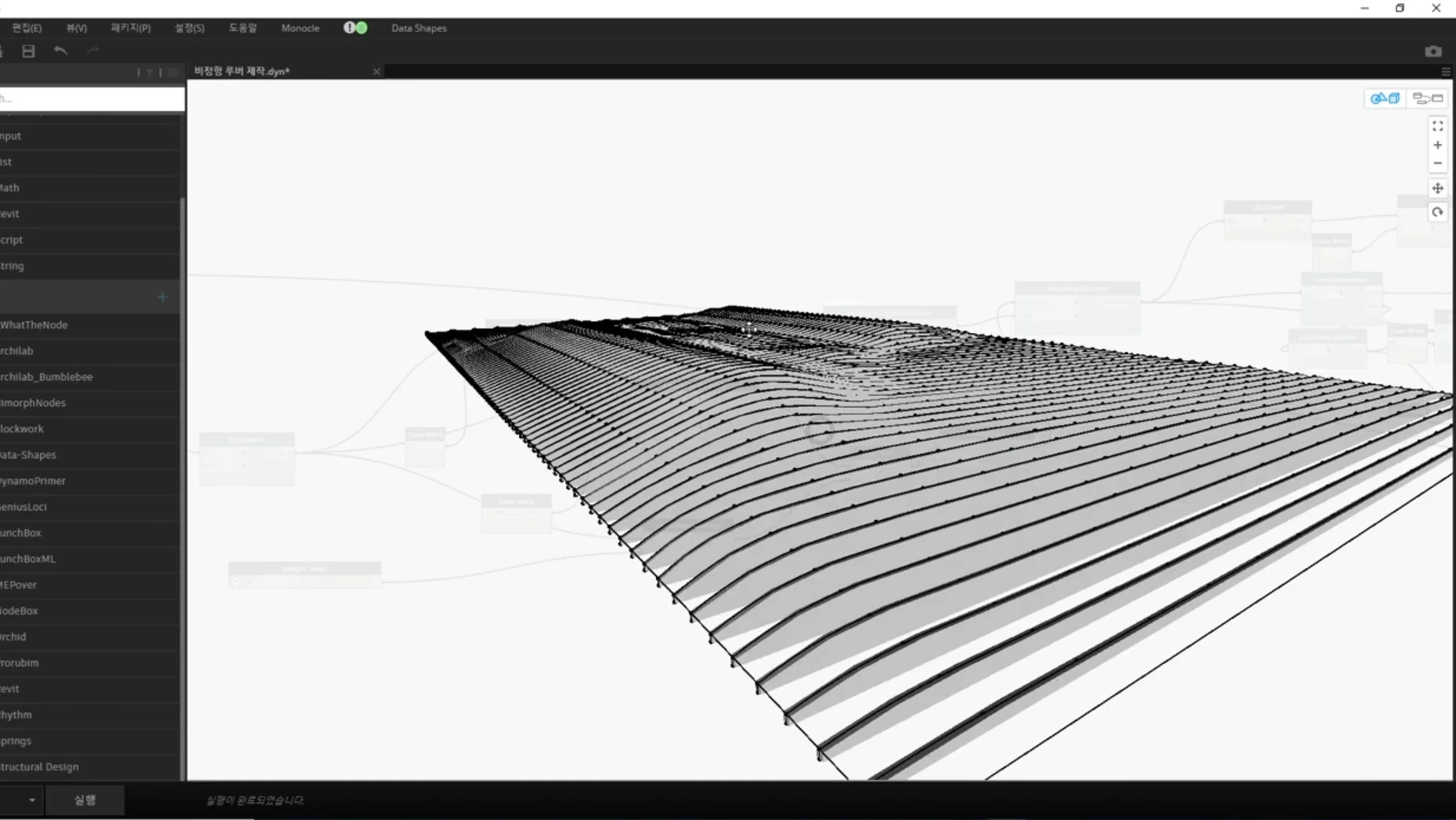The image size is (1456, 820).
Task: Export the workspace as image with the camera icon
Action: coord(1433,51)
